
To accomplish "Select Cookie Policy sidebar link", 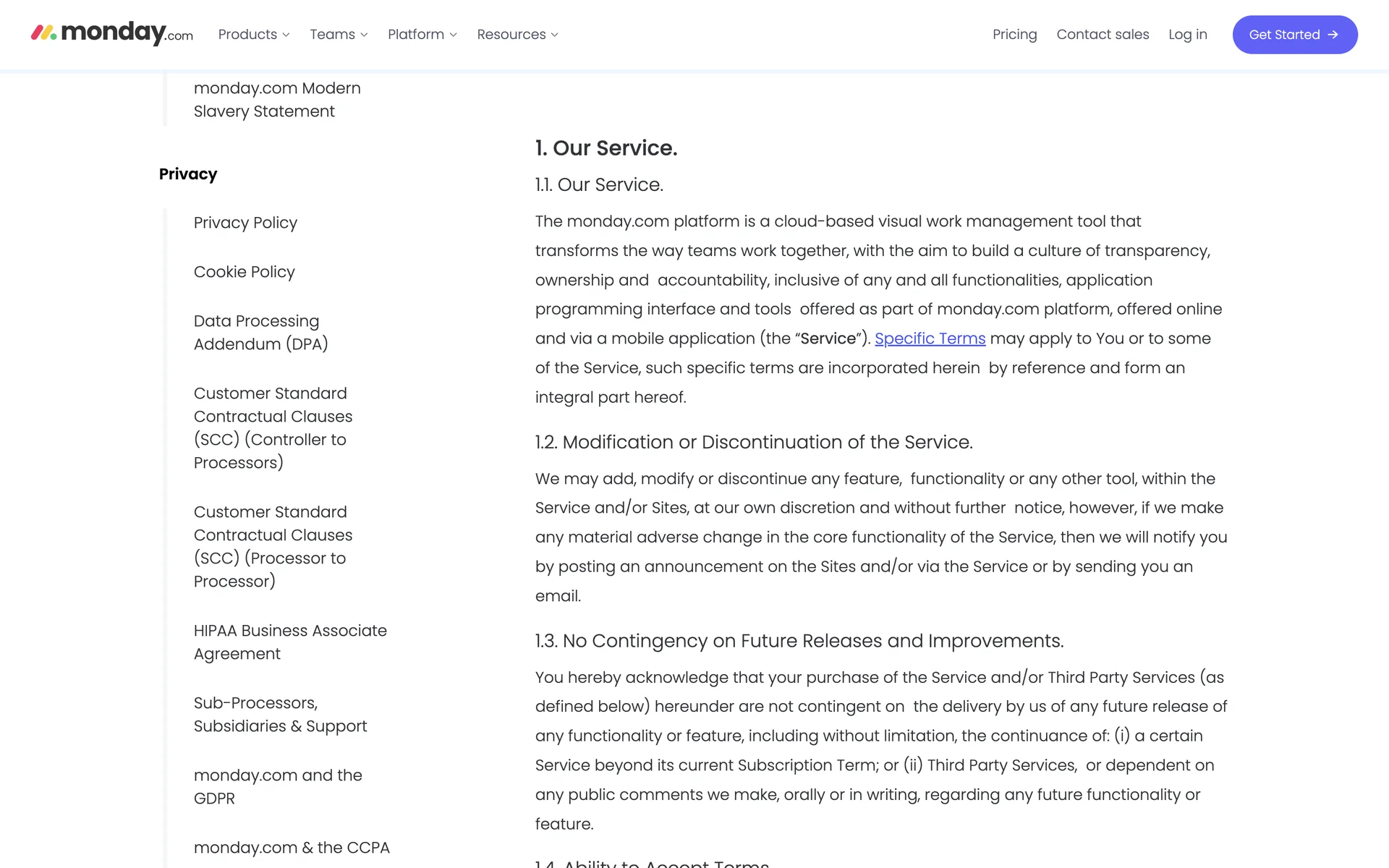I will (244, 272).
